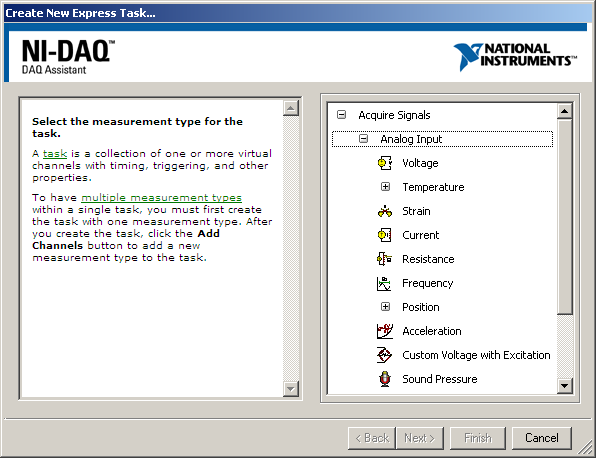Click the help panel scroll-up arrow
Viewport: 596px width, 458px height.
[291, 109]
